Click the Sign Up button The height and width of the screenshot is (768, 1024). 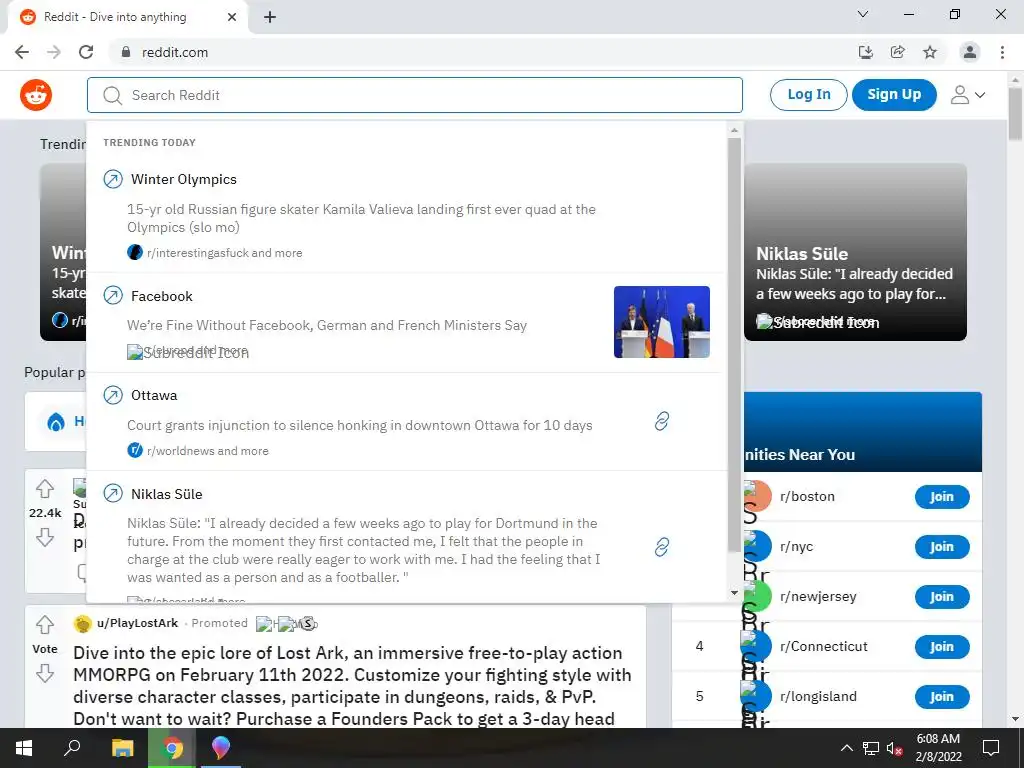(x=894, y=95)
